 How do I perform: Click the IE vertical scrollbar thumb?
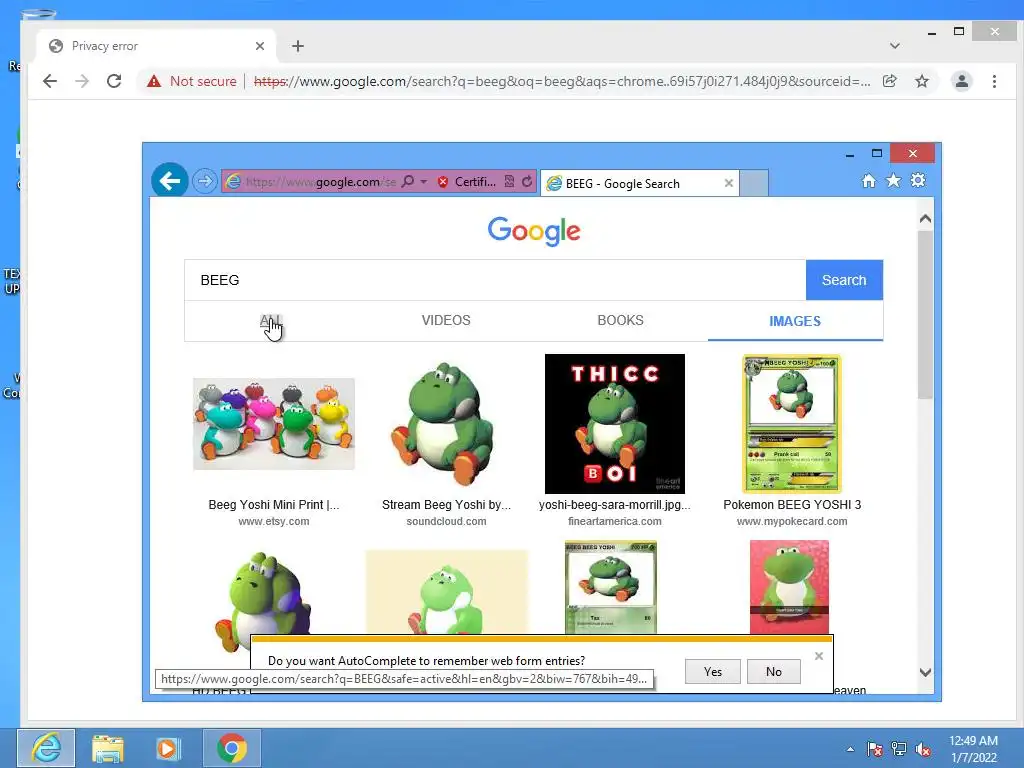tap(925, 313)
